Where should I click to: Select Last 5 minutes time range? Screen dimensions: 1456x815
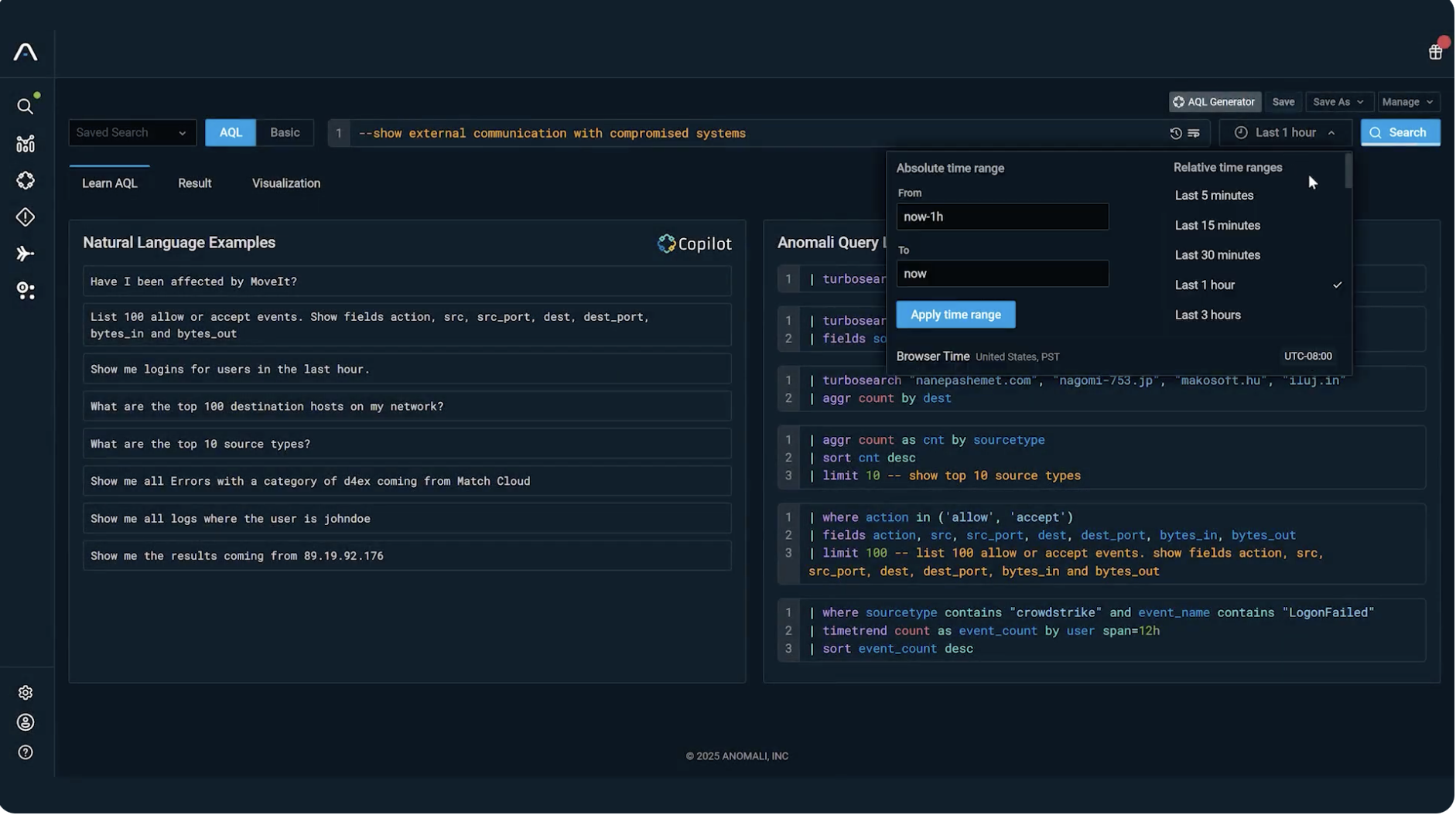1214,196
